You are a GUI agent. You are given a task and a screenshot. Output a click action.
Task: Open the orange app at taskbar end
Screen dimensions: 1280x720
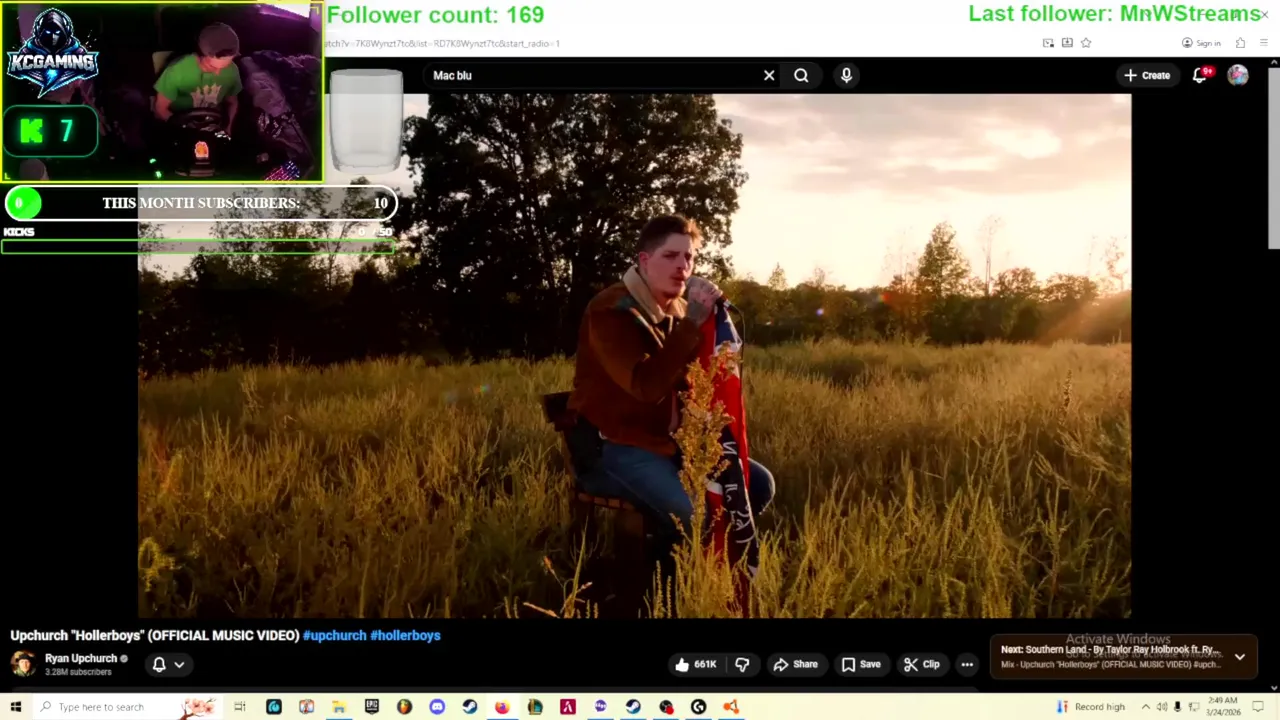click(731, 707)
